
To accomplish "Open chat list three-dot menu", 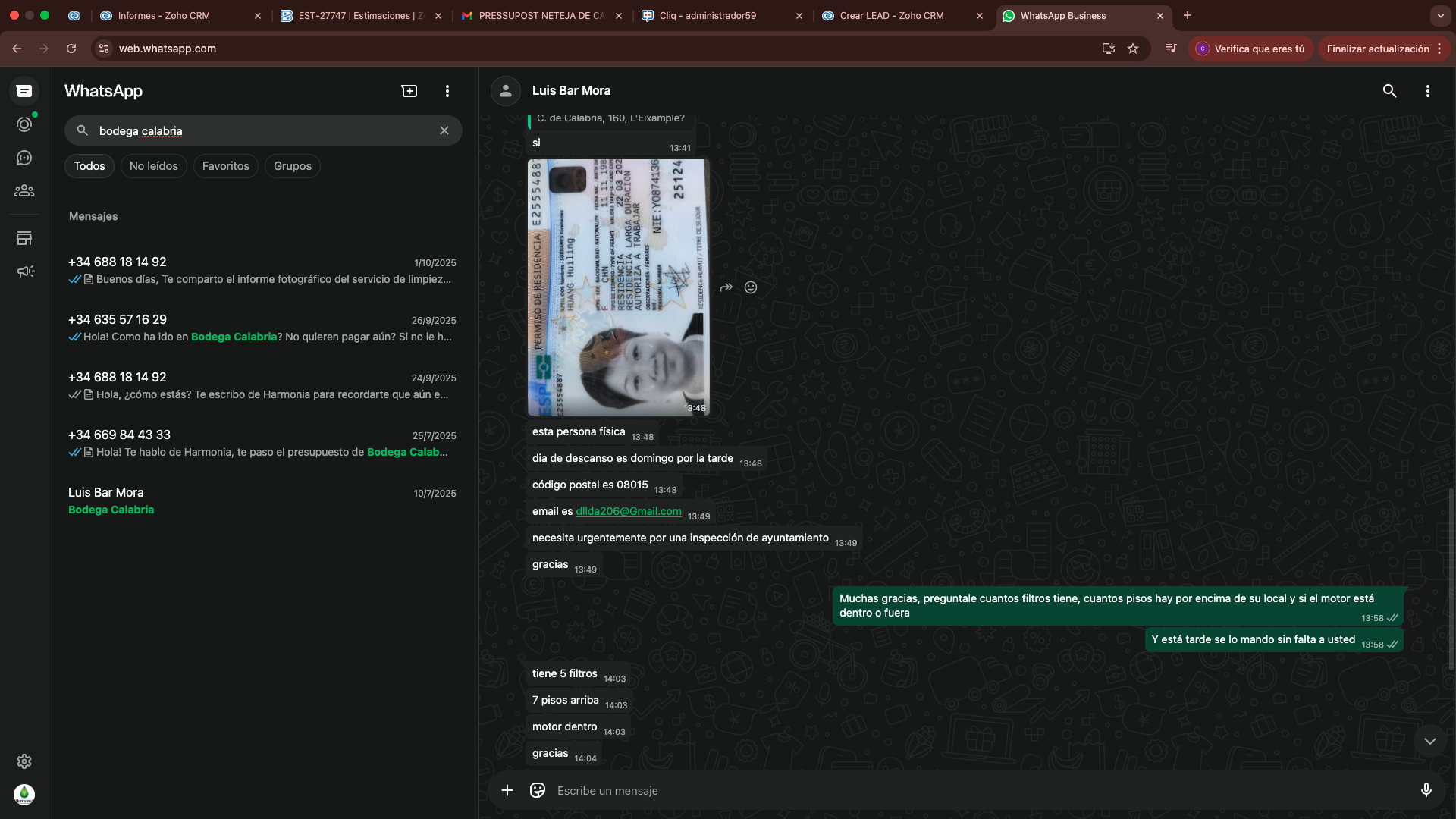I will tap(447, 91).
